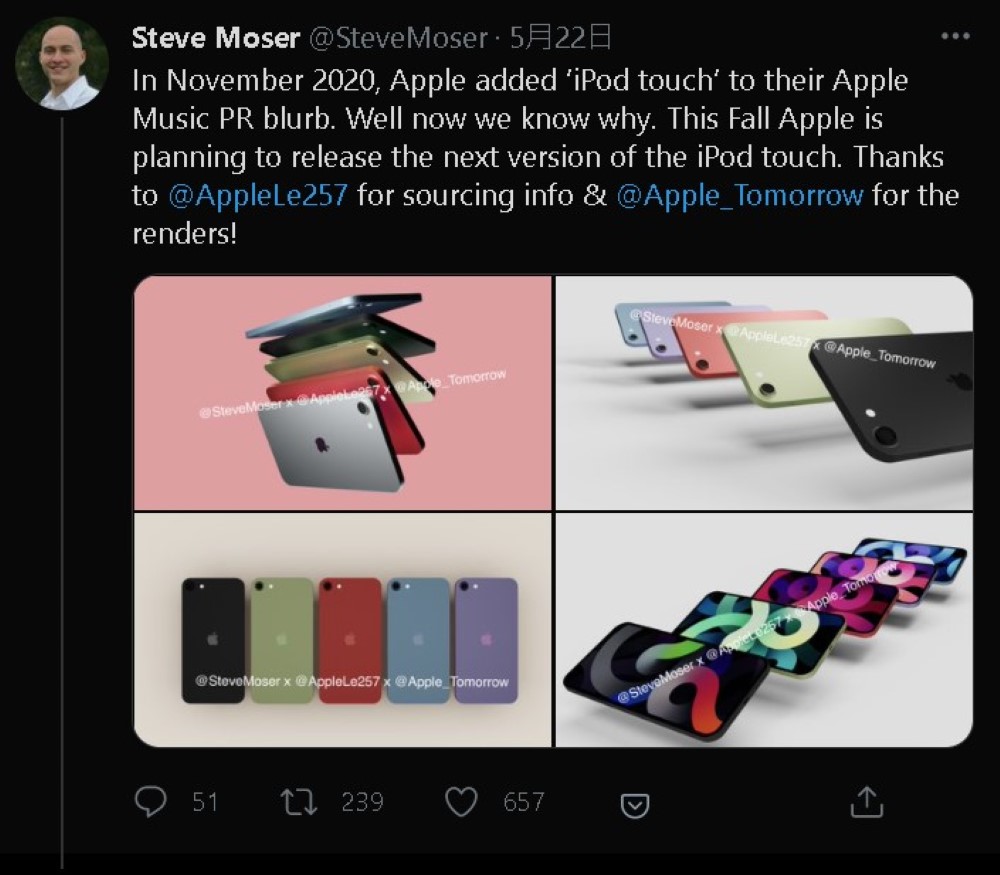The height and width of the screenshot is (875, 1000).
Task: Click the reply speech bubble icon
Action: click(x=151, y=802)
